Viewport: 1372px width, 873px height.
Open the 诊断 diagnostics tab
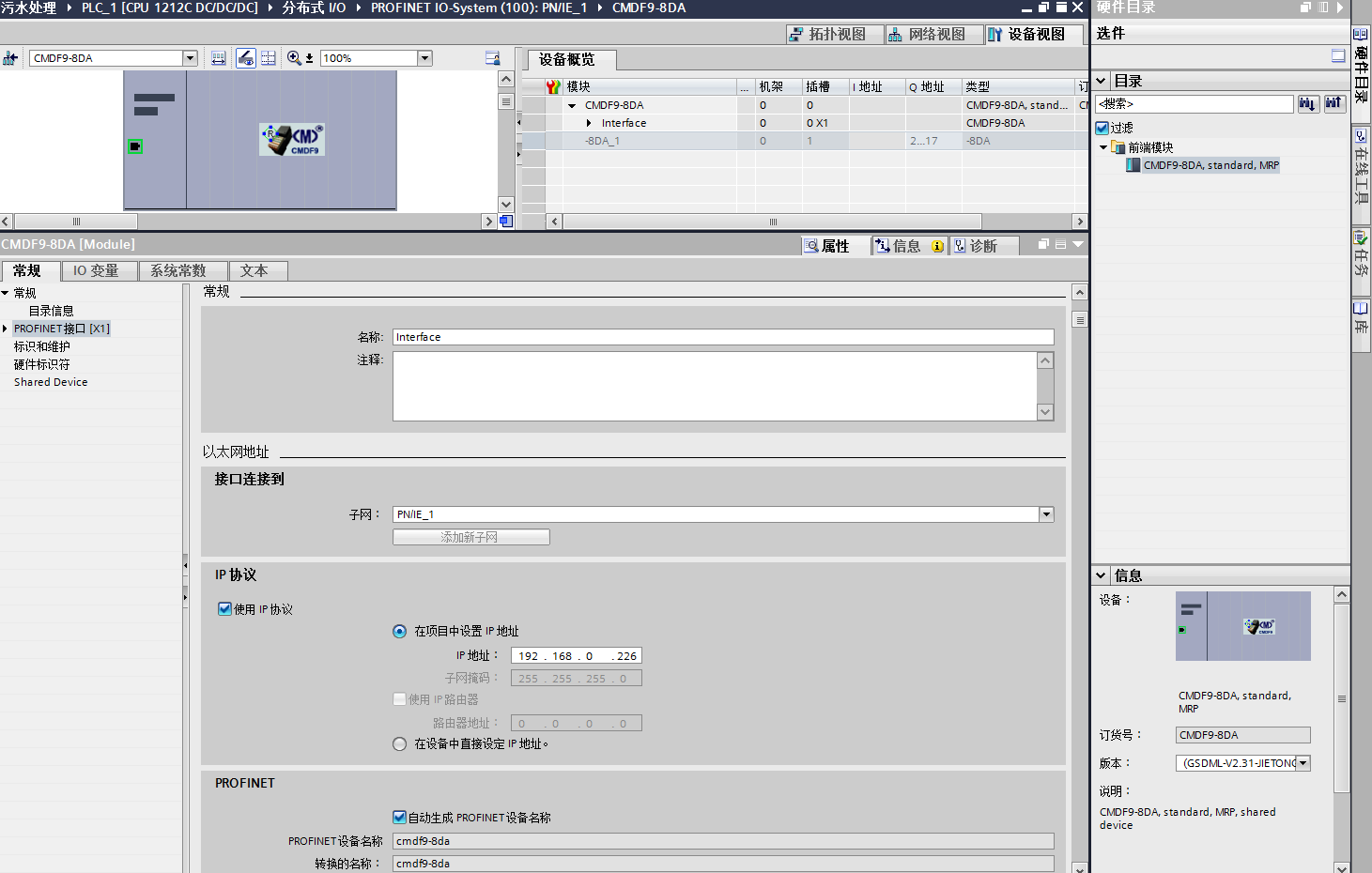click(976, 246)
